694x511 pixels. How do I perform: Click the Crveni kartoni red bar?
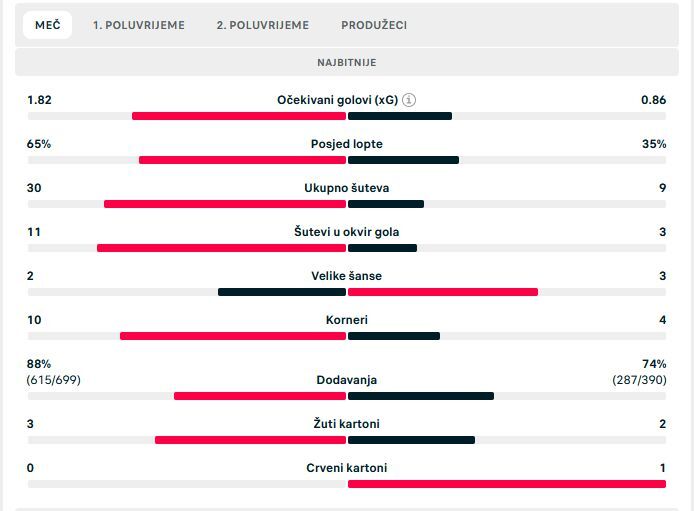(506, 484)
